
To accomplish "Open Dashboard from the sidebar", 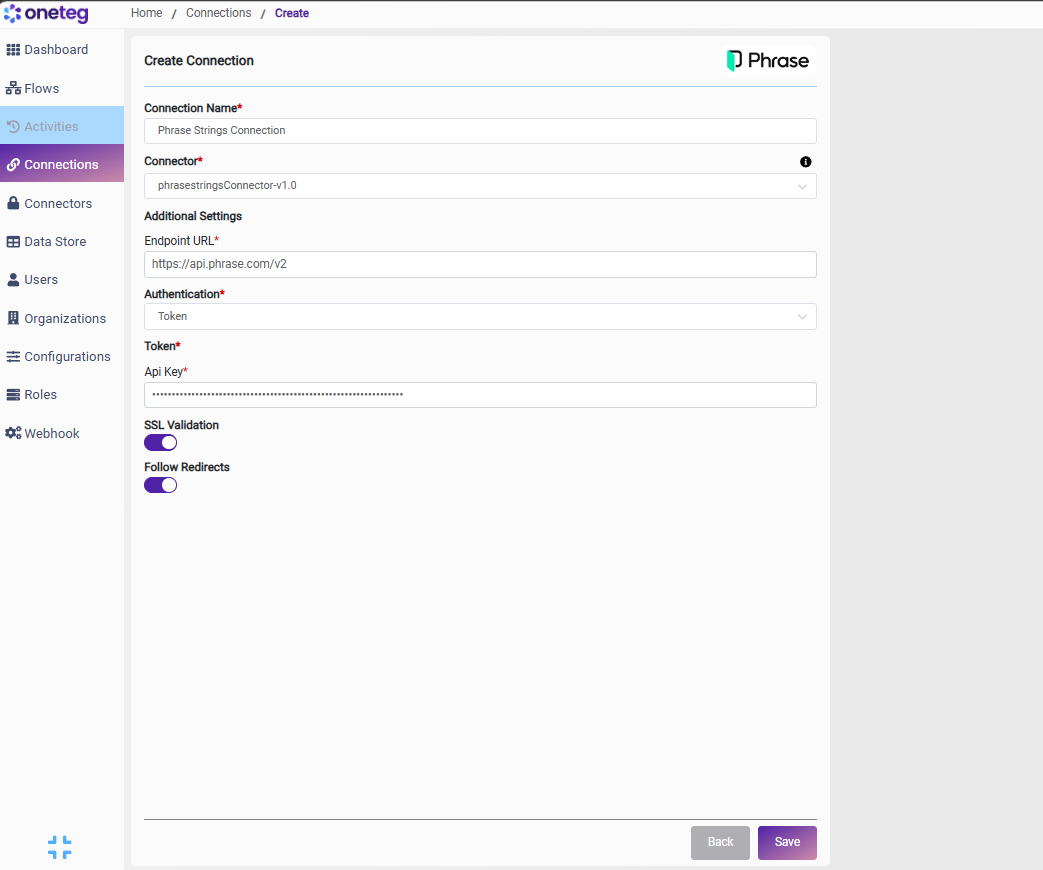I will 62,50.
